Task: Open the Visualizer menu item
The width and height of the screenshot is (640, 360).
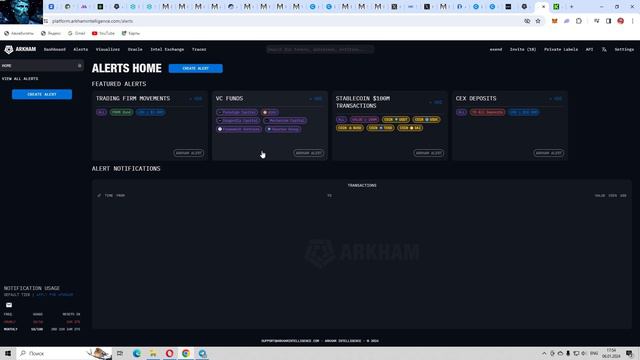Action: coord(108,49)
